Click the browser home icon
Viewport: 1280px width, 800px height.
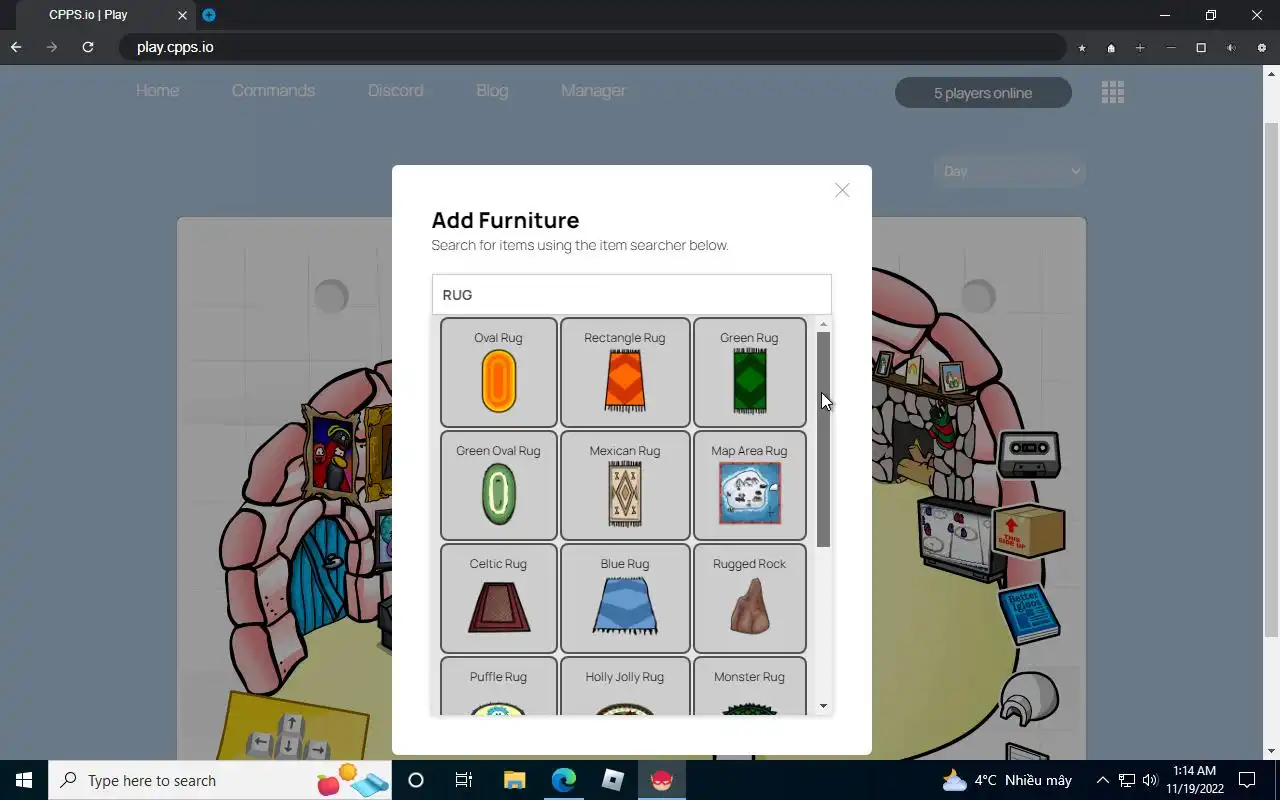point(1111,48)
